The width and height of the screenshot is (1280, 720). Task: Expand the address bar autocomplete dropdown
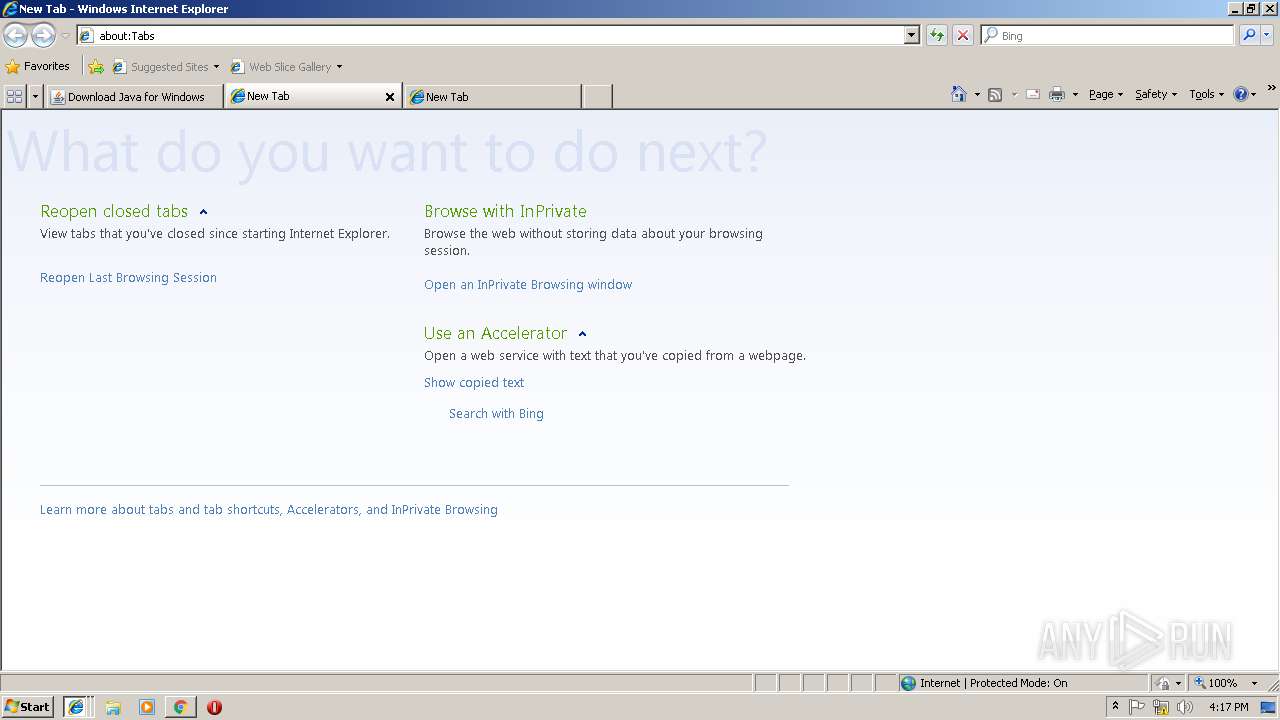pos(912,35)
